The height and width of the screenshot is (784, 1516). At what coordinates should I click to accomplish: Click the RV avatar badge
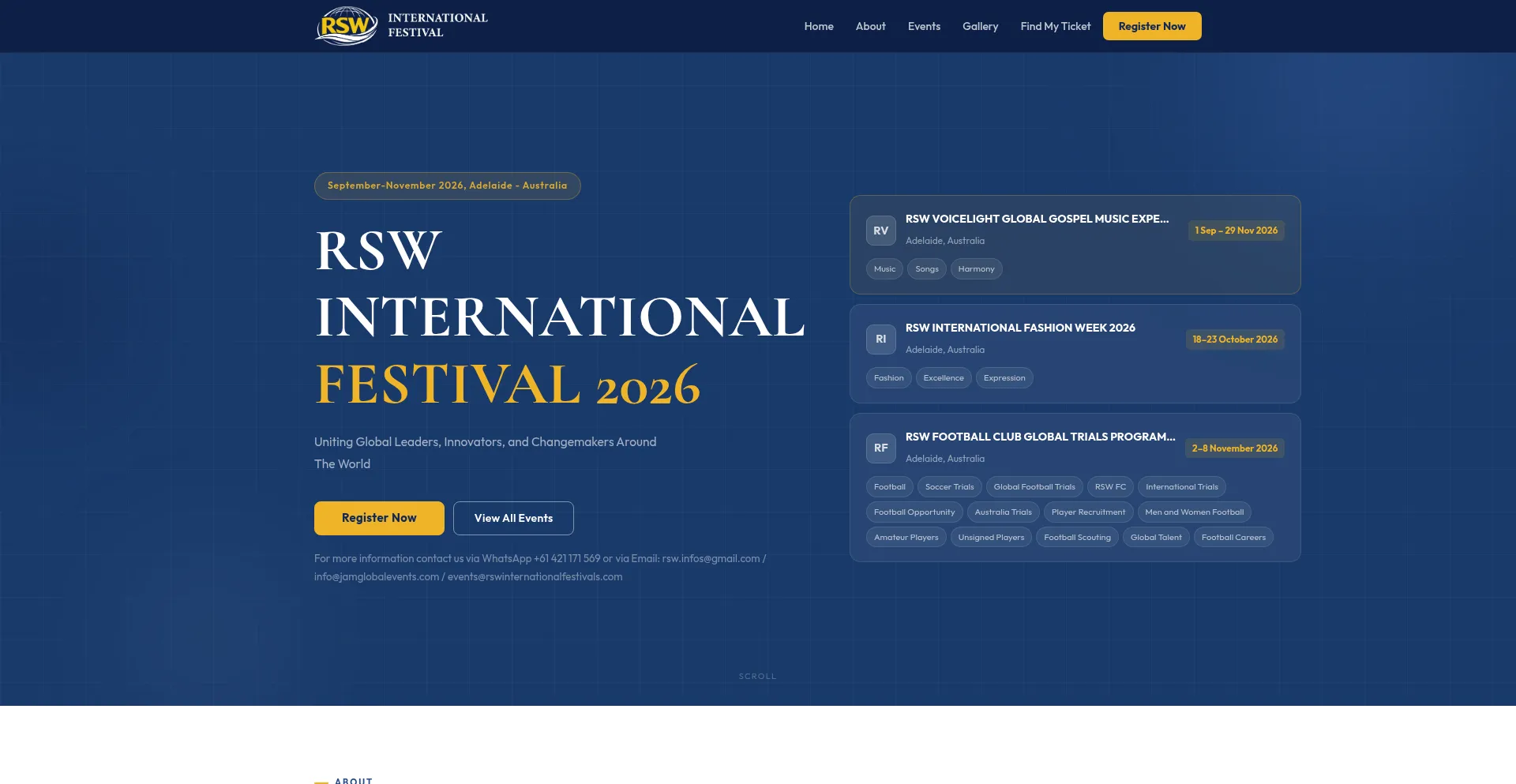pos(880,231)
